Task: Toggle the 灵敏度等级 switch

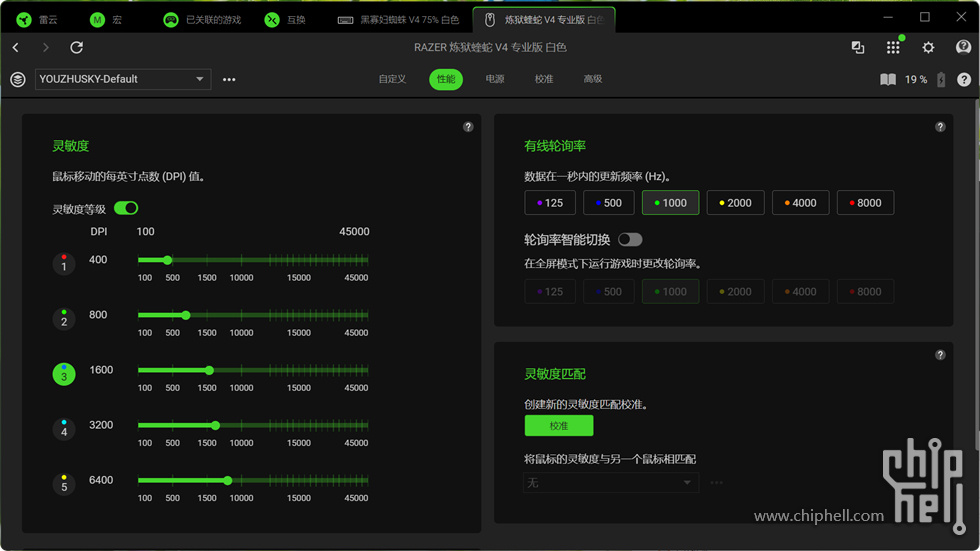Action: click(126, 208)
